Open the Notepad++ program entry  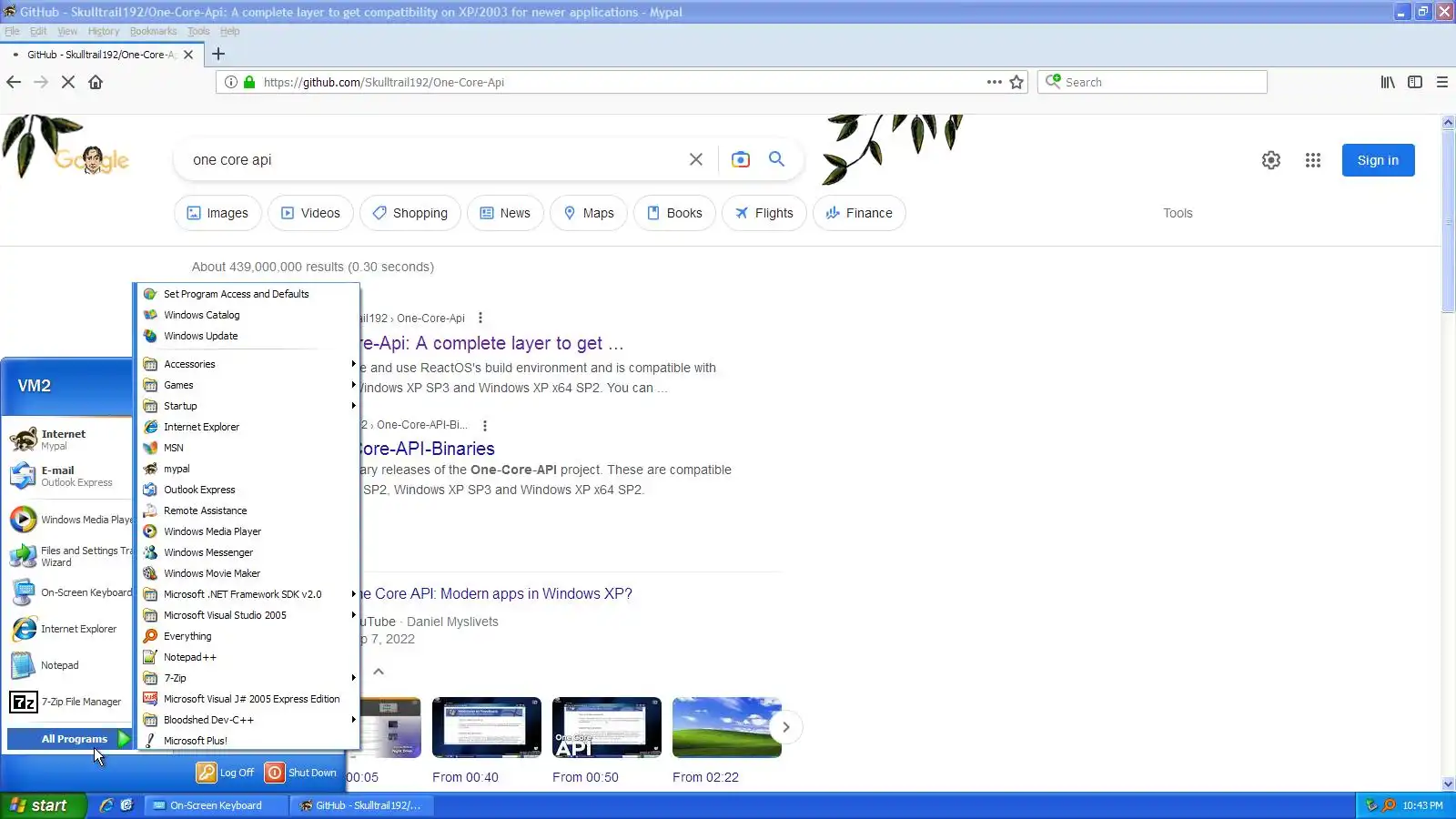point(248,657)
